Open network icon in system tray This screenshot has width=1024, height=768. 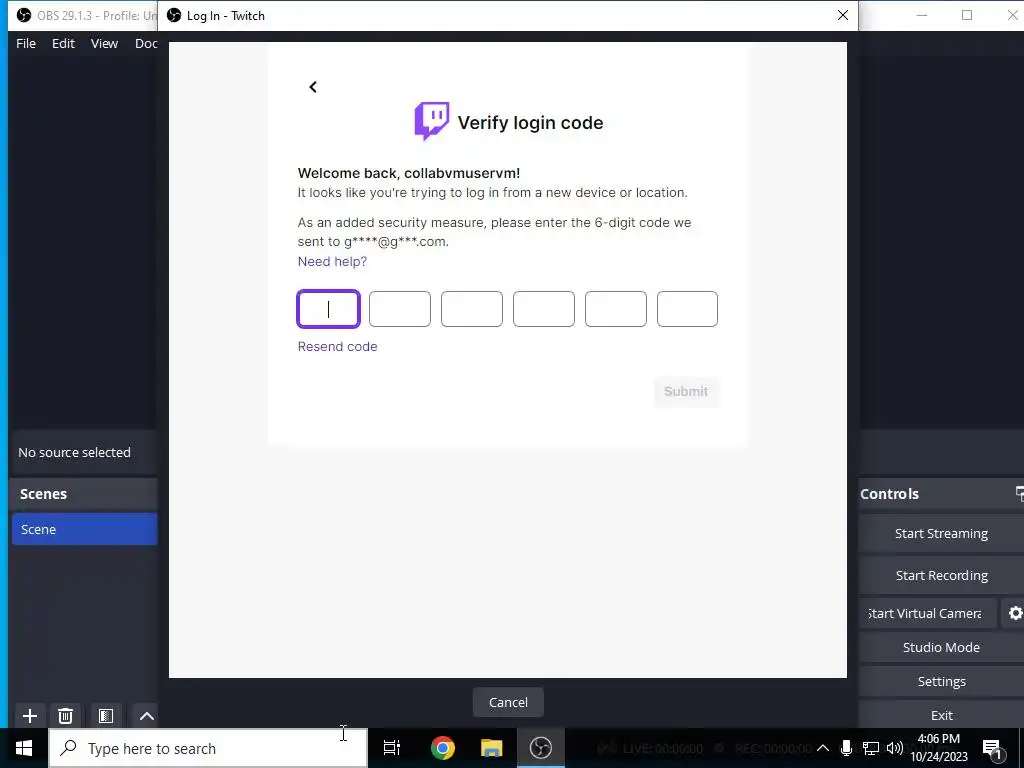pyautogui.click(x=871, y=748)
